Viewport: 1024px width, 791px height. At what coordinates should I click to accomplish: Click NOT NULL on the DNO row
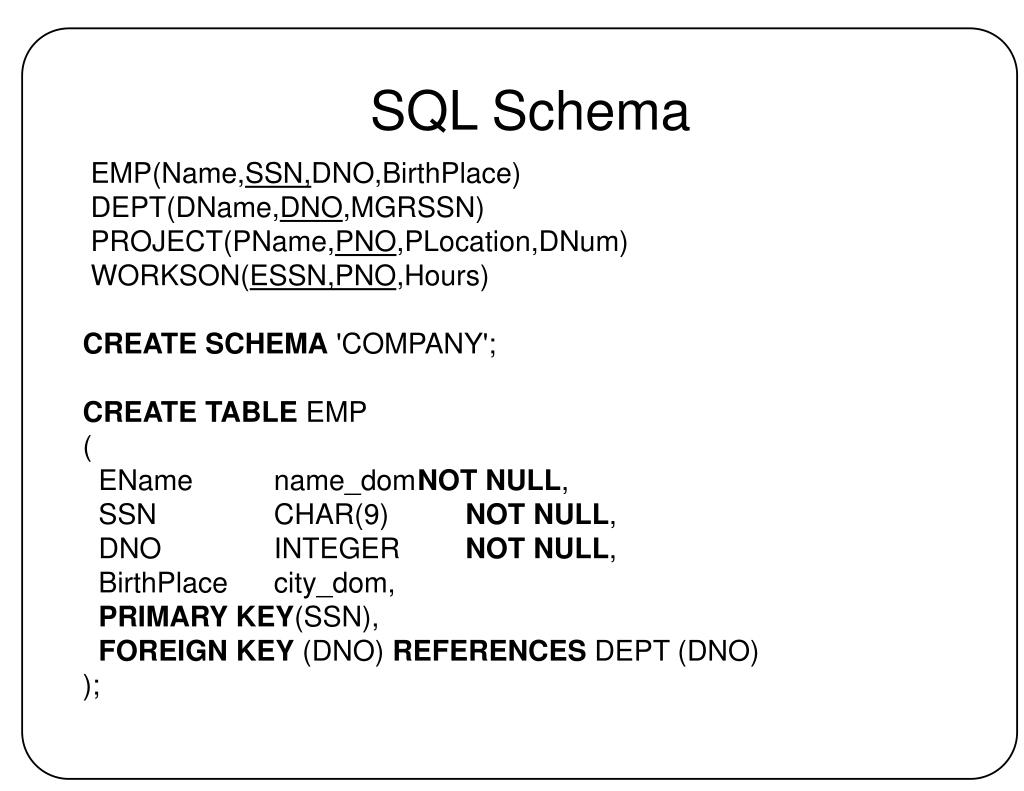pos(537,549)
